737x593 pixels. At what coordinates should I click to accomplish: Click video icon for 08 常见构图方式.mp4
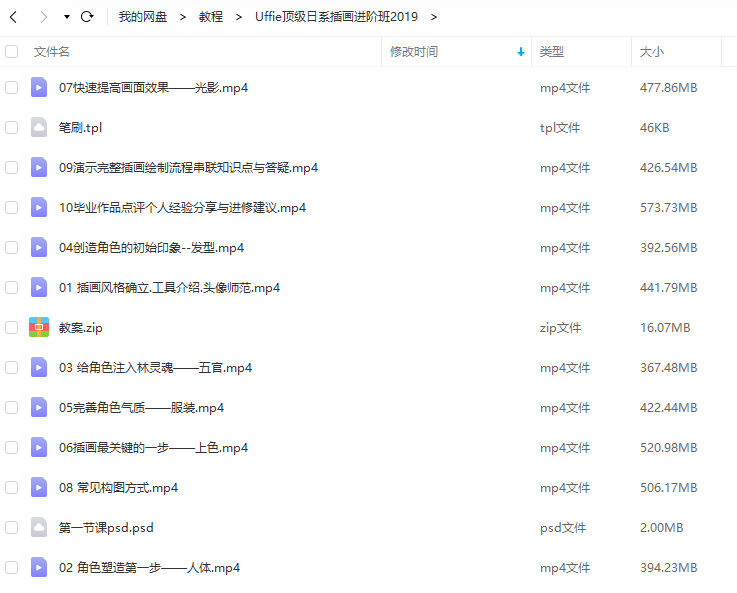39,487
